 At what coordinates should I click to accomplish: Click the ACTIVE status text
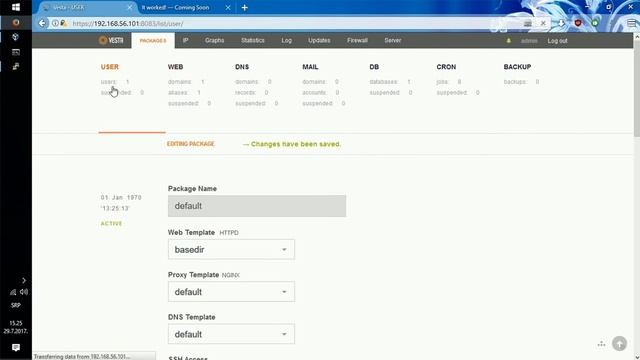pyautogui.click(x=111, y=224)
